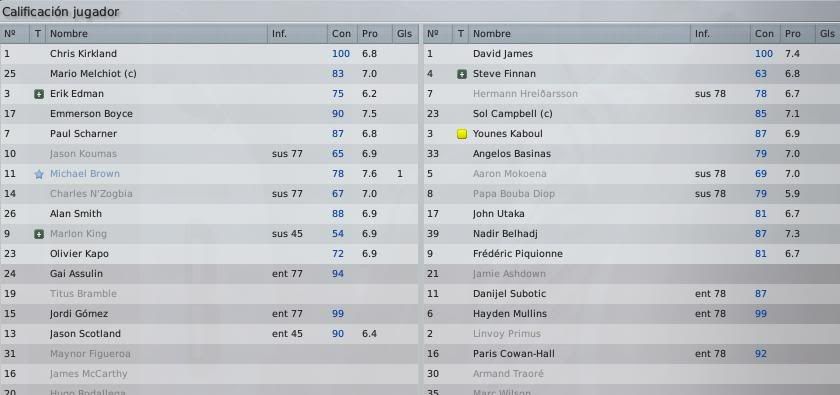Click the injury icon beside Marlon King
This screenshot has width=840, height=395.
(39, 234)
